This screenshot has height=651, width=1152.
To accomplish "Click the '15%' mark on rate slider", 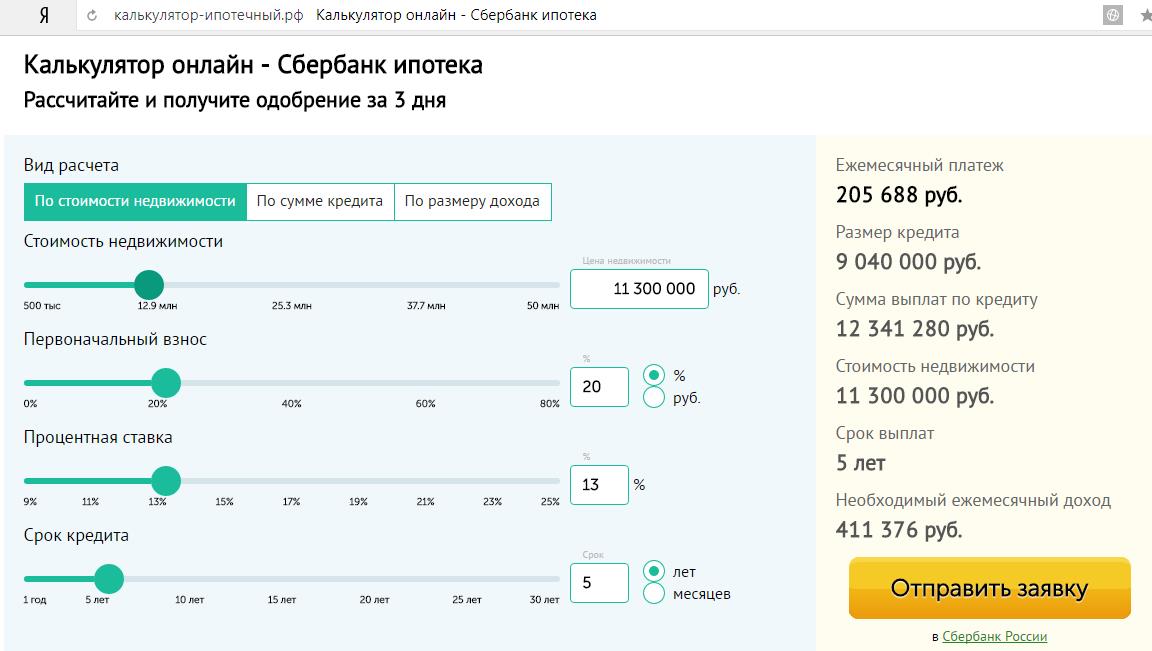I will pyautogui.click(x=224, y=502).
